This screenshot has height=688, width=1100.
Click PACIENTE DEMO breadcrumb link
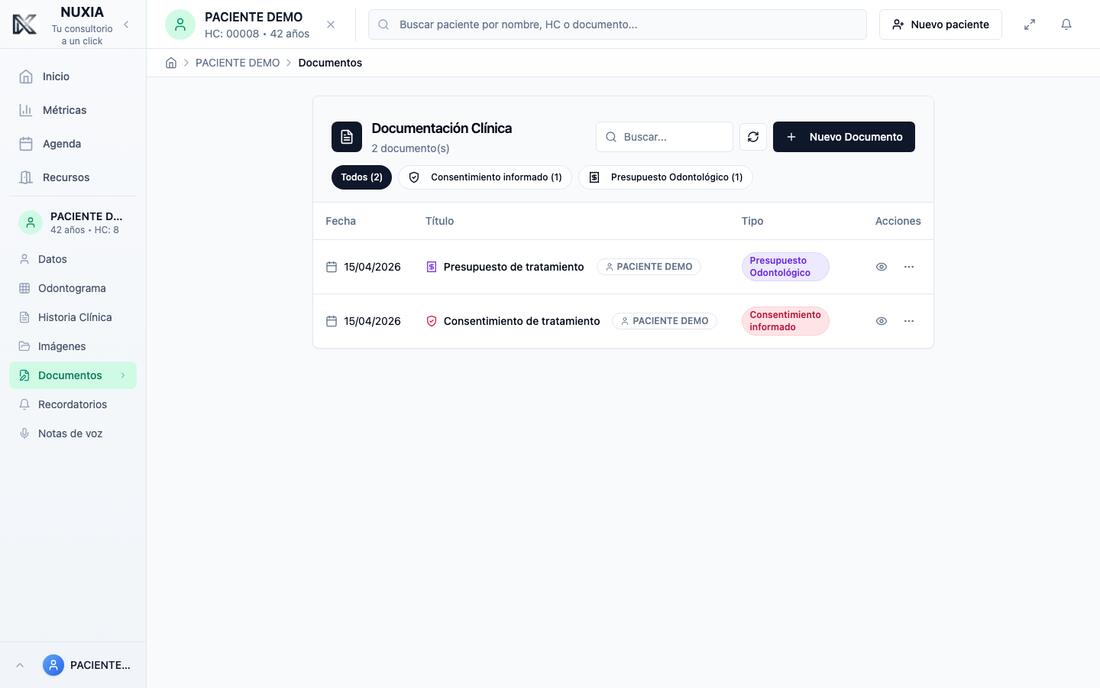(237, 63)
